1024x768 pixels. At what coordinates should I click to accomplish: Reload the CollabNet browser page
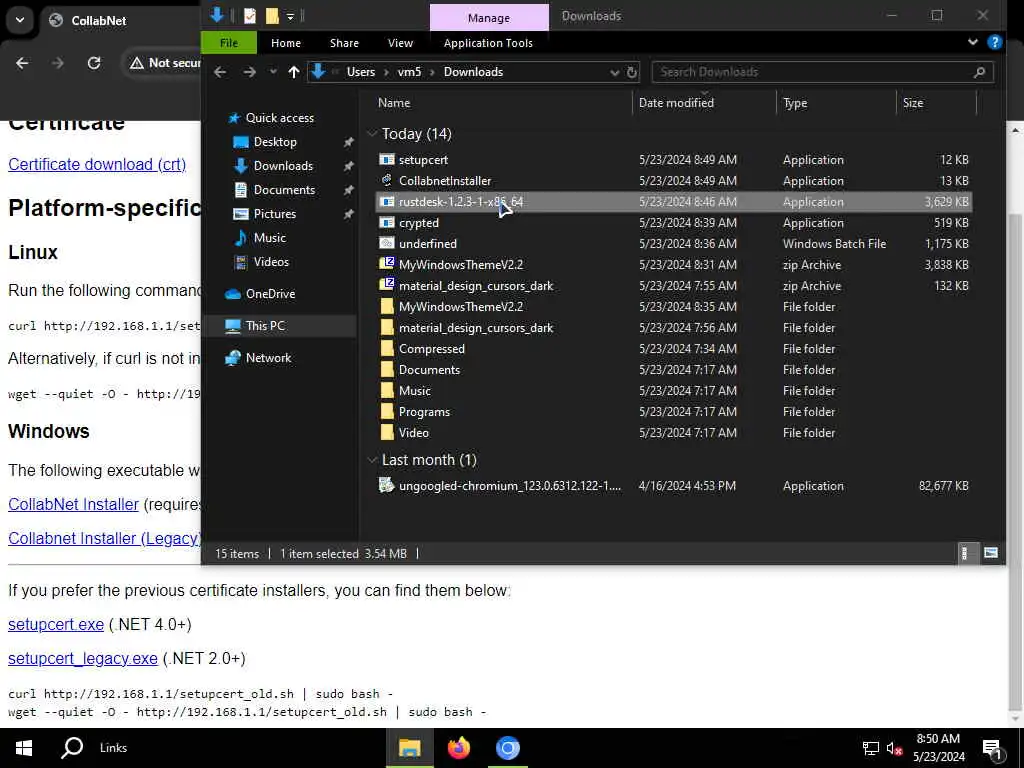pos(94,63)
